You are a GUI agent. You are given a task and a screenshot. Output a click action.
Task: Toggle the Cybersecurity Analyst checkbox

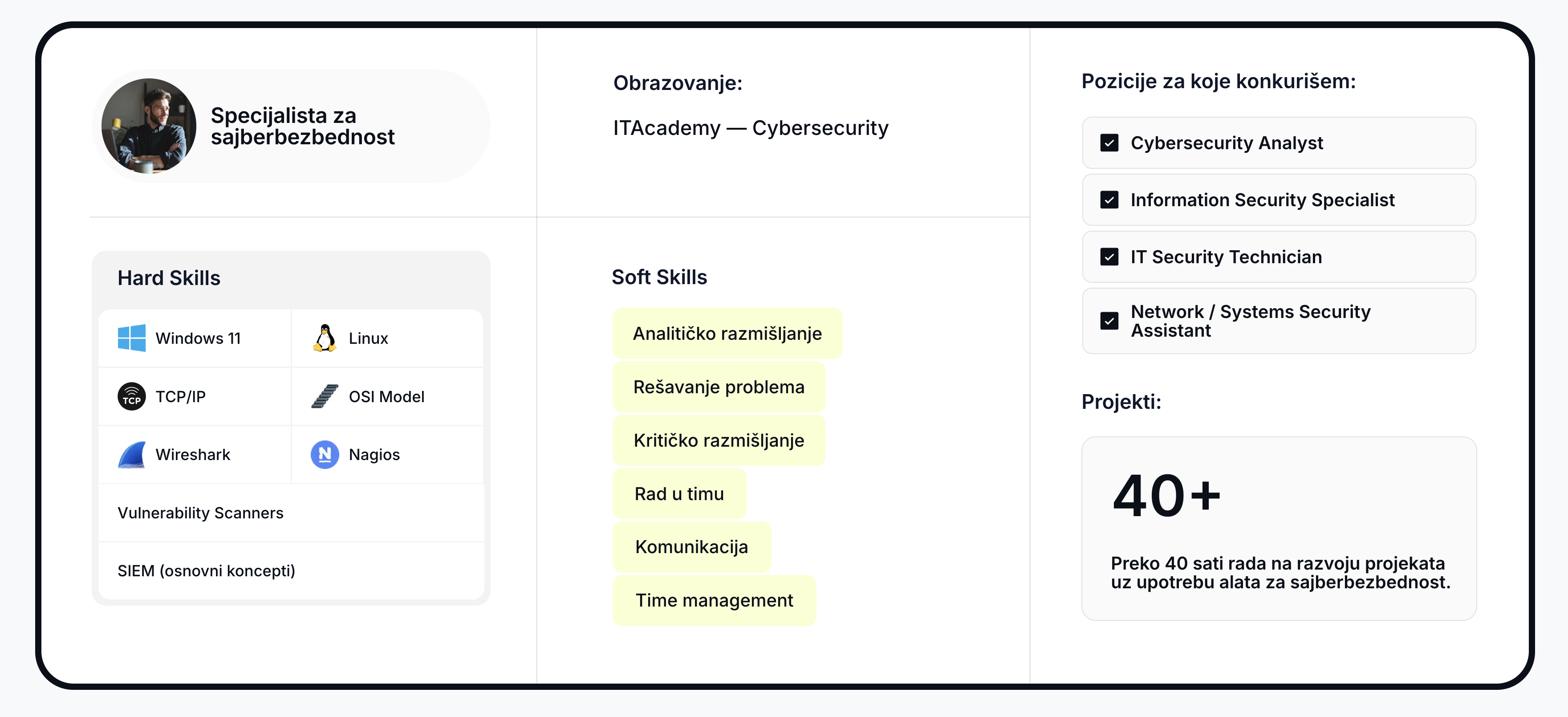tap(1109, 143)
